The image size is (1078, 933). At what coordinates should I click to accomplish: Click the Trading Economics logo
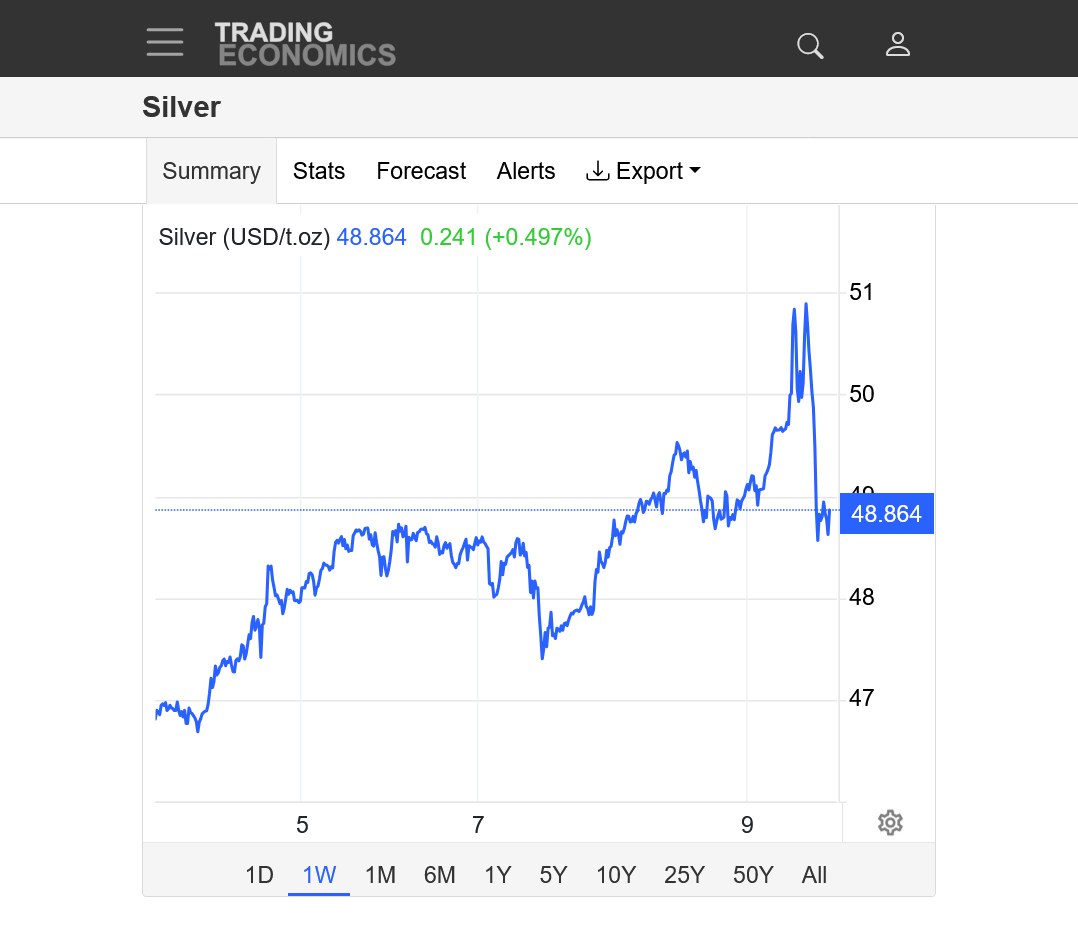pyautogui.click(x=305, y=45)
